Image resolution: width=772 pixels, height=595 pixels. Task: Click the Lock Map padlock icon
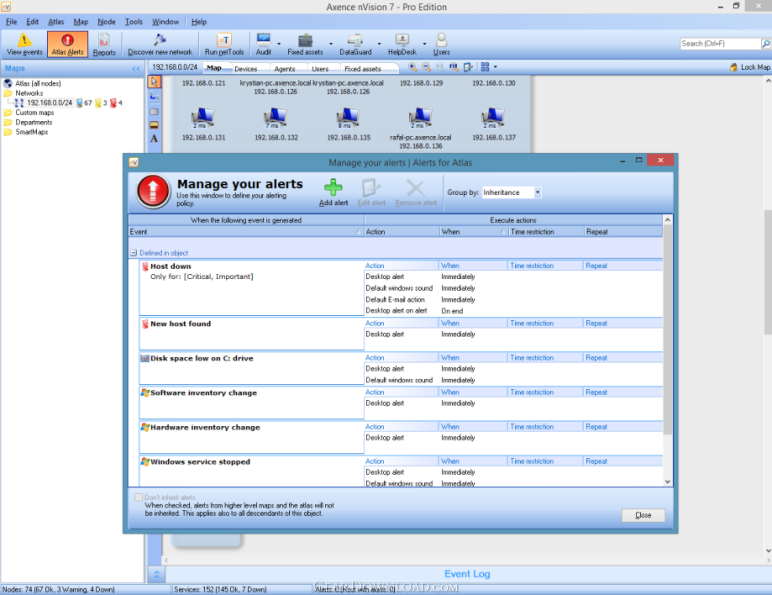point(734,67)
